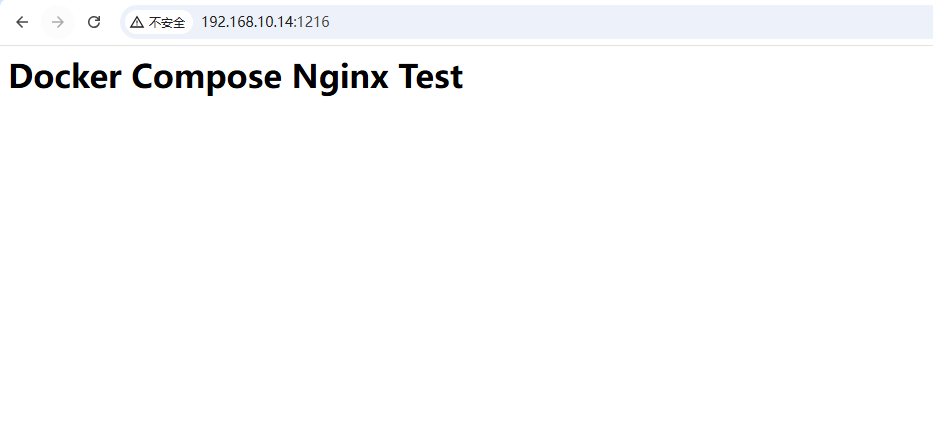Click the Docker Compose Nginx Test heading

236,77
